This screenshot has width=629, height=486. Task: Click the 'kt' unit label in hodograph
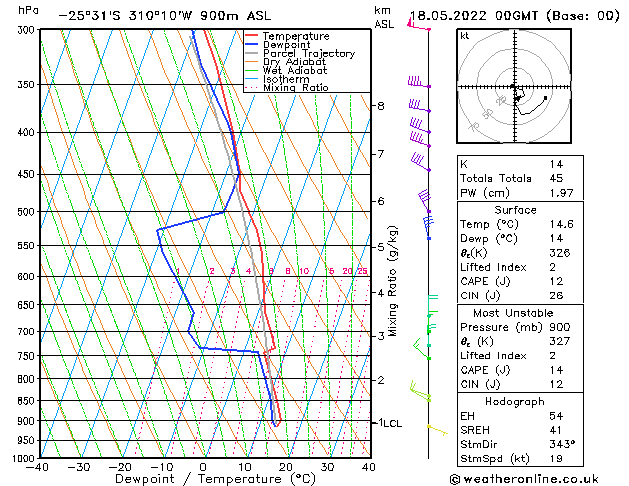tap(465, 36)
